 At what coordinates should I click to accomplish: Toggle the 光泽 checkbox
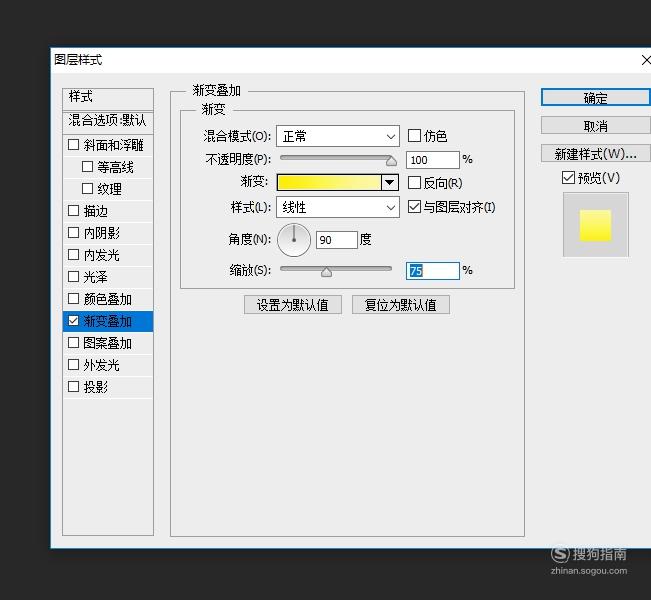tap(73, 277)
